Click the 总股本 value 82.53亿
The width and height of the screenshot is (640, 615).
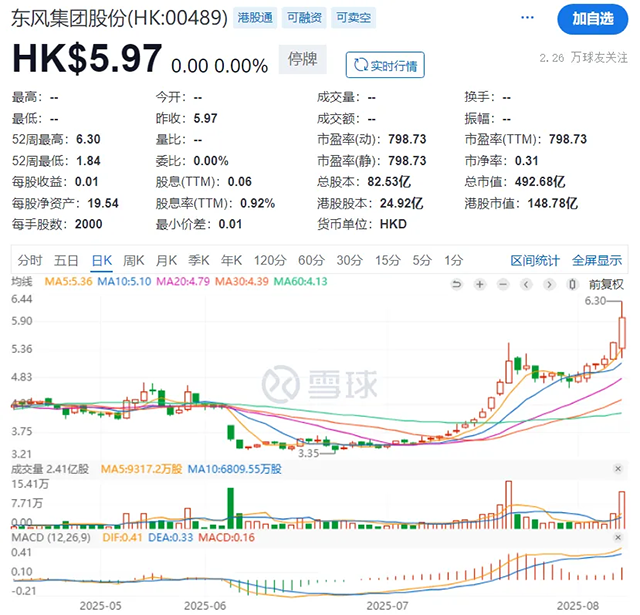(x=389, y=182)
